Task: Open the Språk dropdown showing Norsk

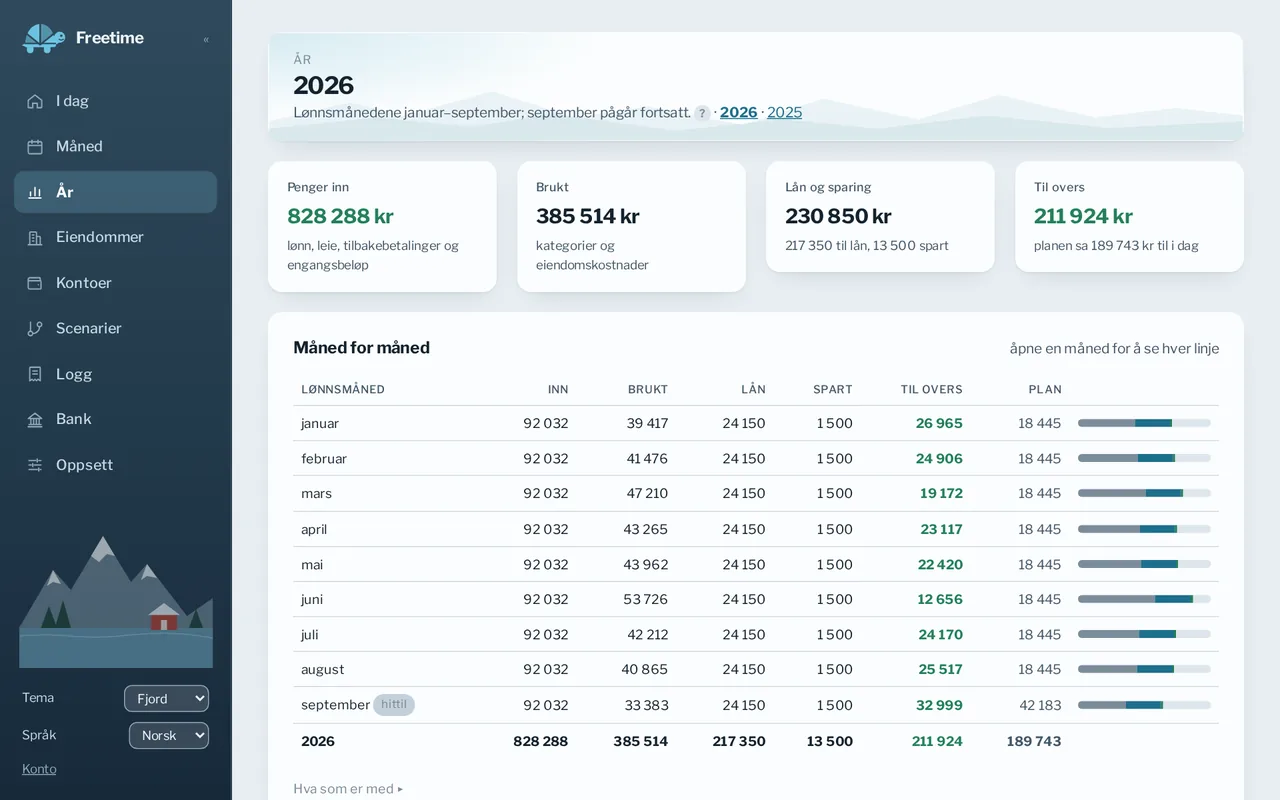Action: [169, 735]
